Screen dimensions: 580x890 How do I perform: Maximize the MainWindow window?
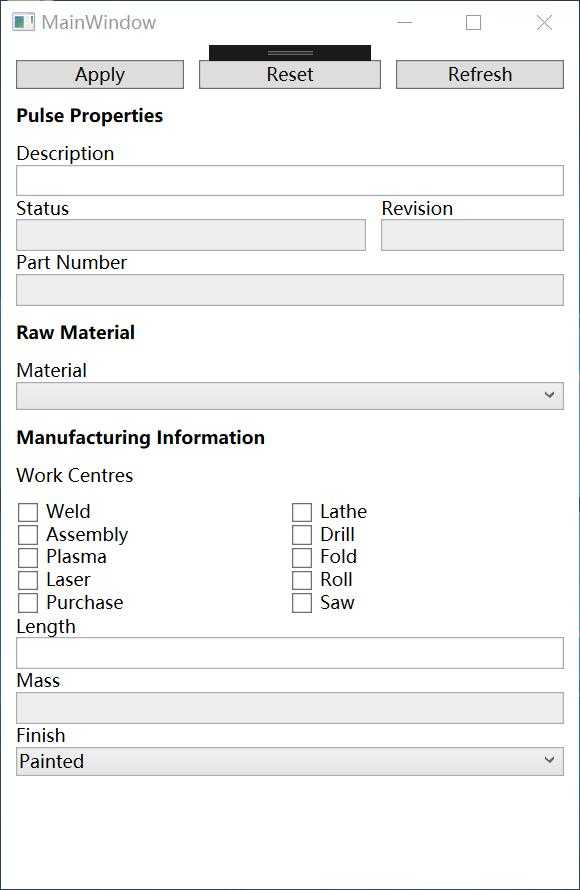coord(473,23)
